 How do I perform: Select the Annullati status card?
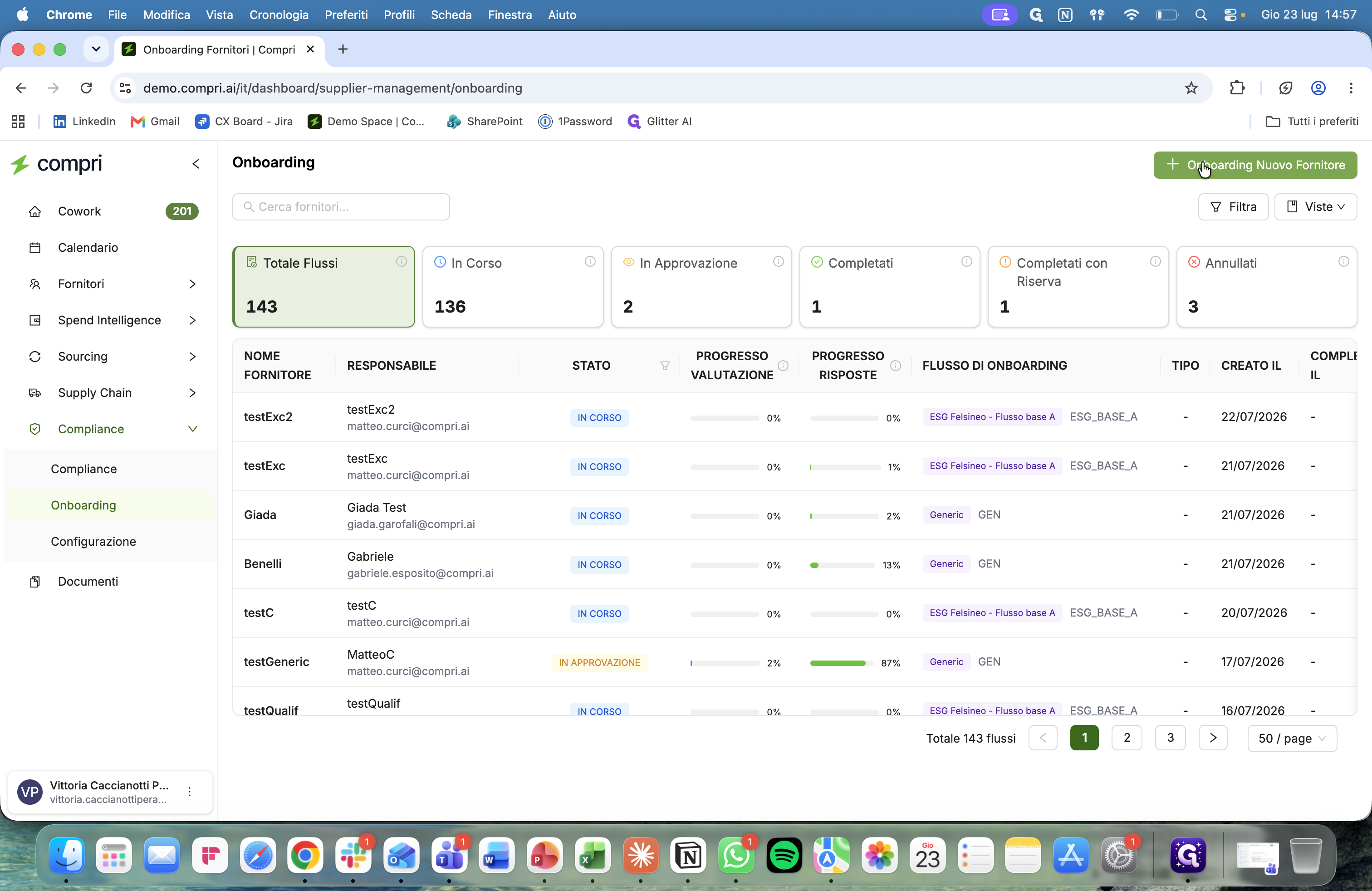tap(1266, 287)
